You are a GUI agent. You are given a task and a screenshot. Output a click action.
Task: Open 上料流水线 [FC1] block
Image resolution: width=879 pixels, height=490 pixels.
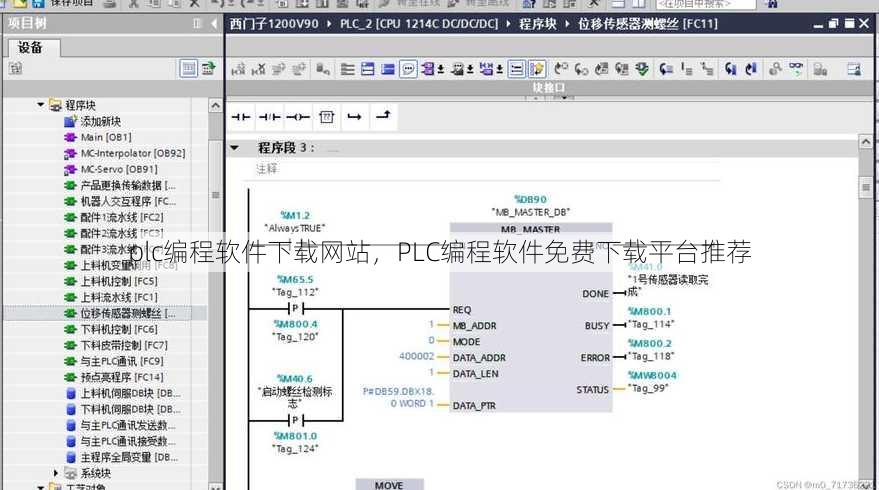119,297
